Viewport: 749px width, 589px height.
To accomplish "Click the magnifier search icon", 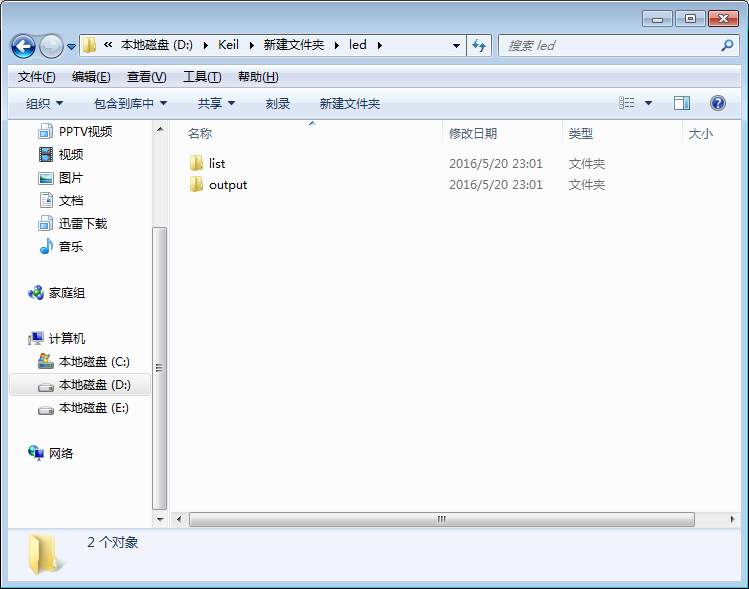I will coord(727,45).
